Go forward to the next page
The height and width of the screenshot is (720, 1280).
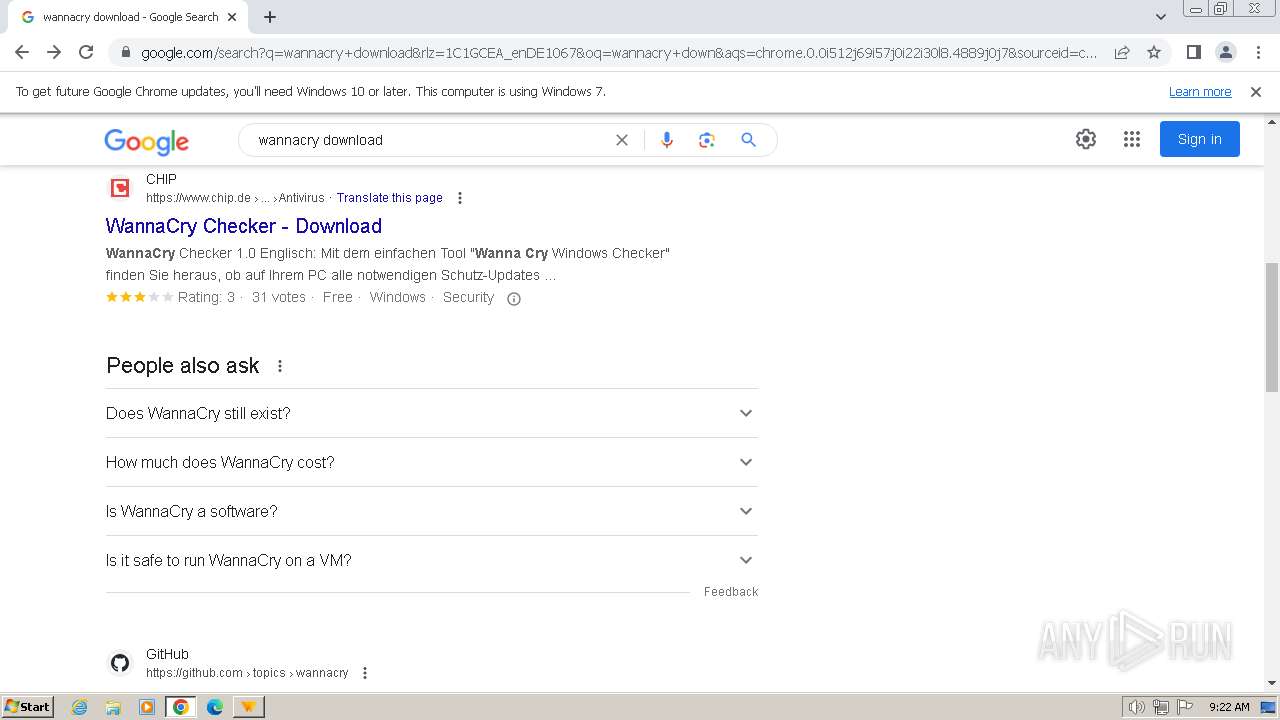point(54,52)
